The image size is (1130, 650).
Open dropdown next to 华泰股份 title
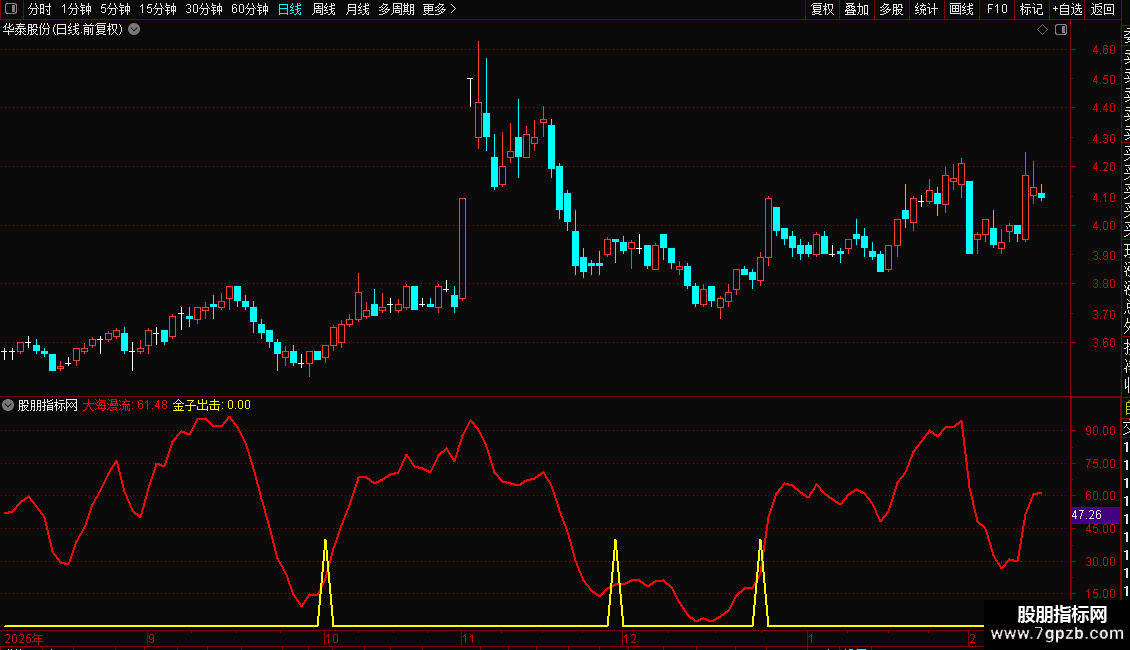point(134,30)
